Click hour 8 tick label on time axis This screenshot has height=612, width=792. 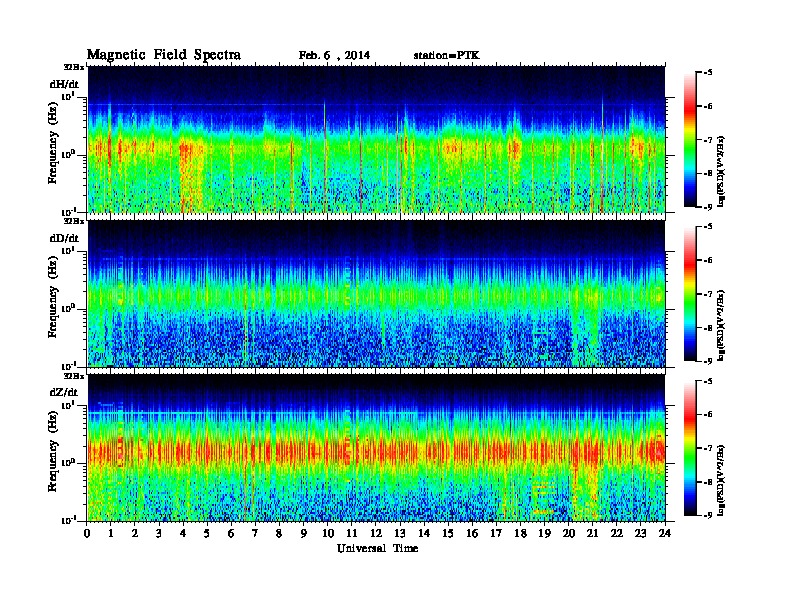tap(279, 533)
